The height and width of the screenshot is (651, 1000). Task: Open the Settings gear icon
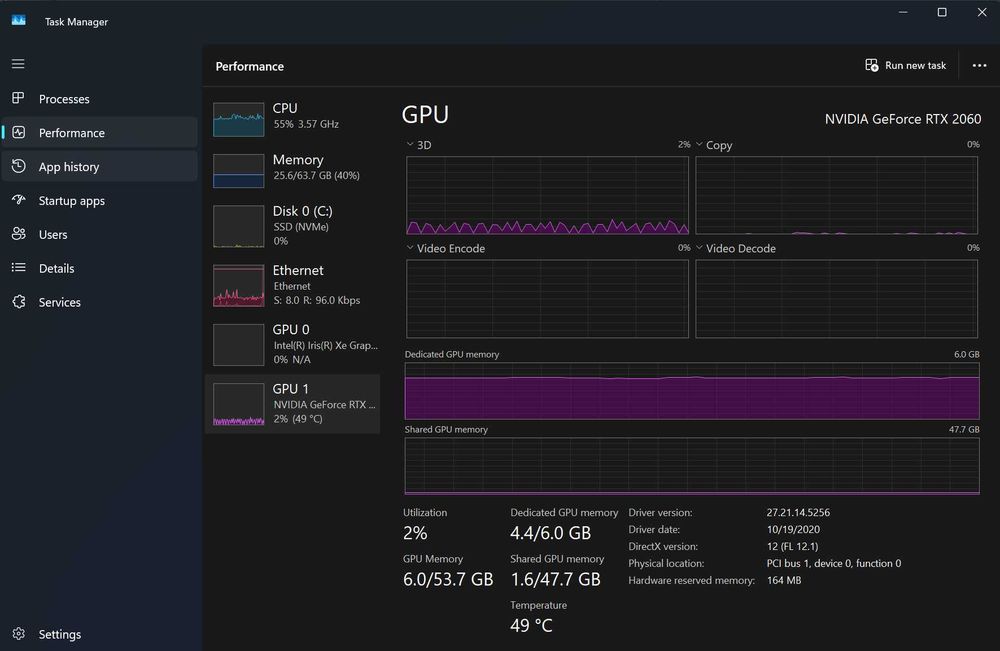coord(18,634)
